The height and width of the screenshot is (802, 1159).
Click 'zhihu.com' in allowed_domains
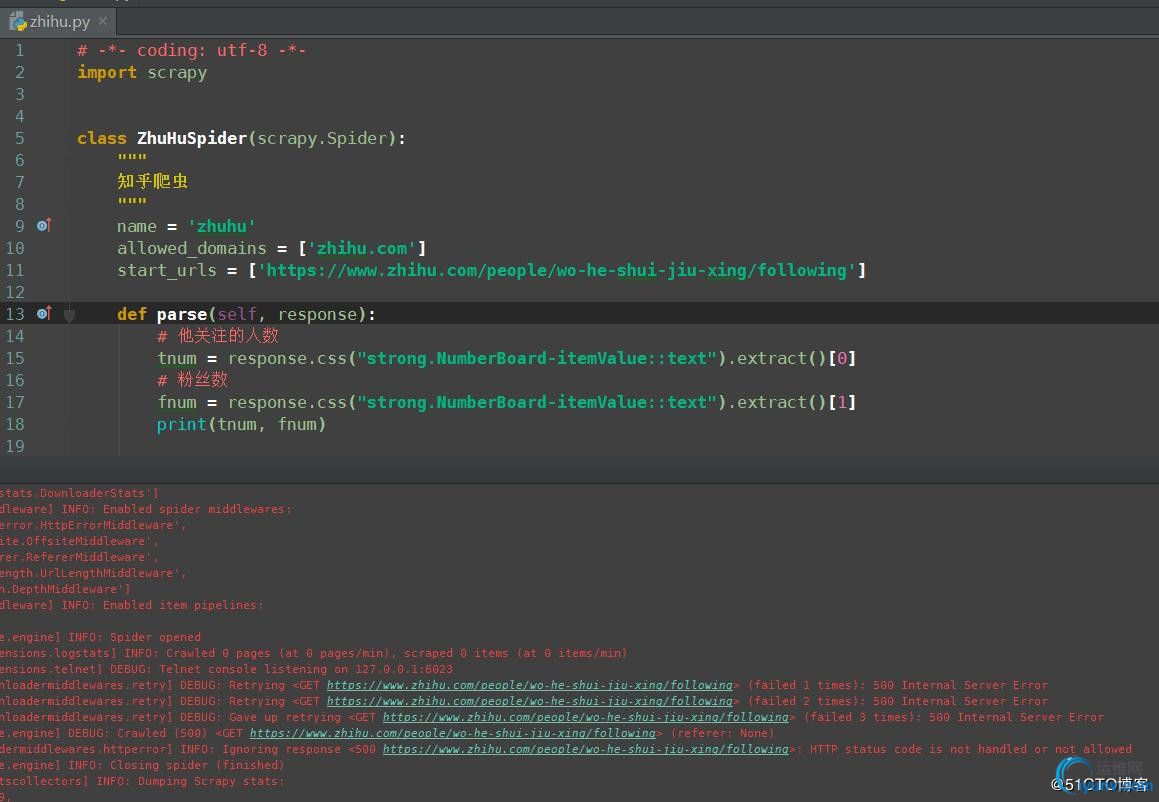point(362,248)
